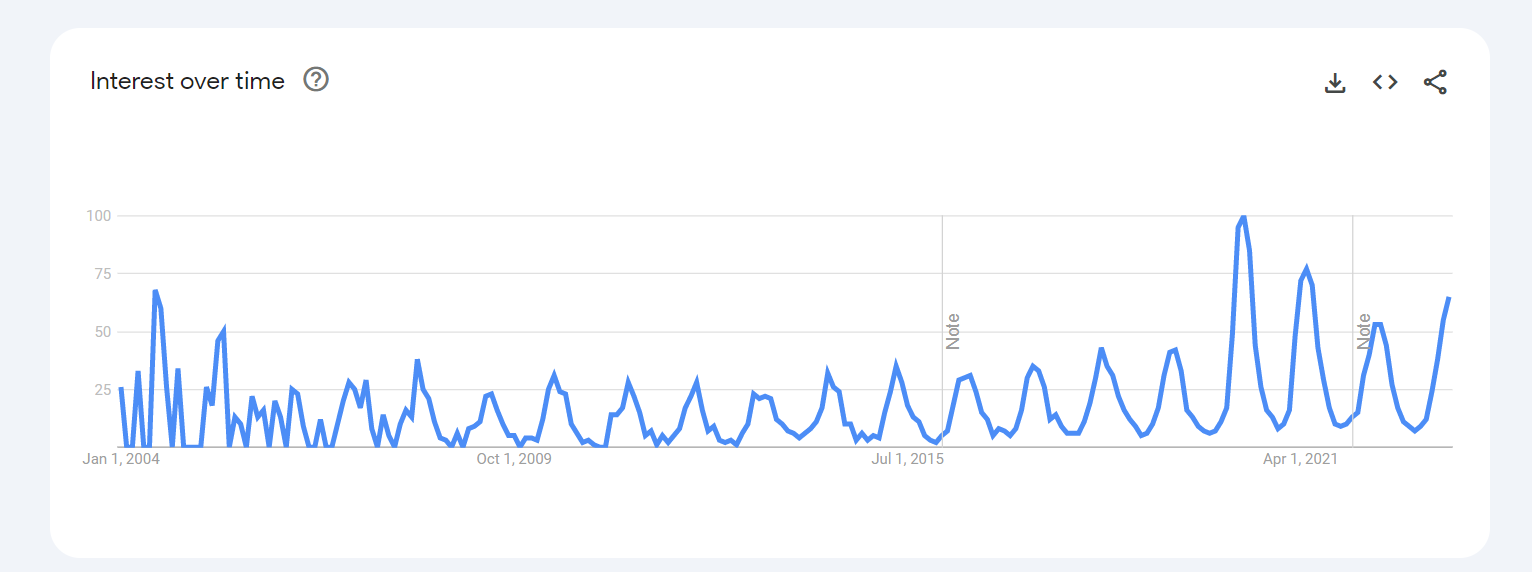Click the peak right after the second Note

tap(1378, 324)
